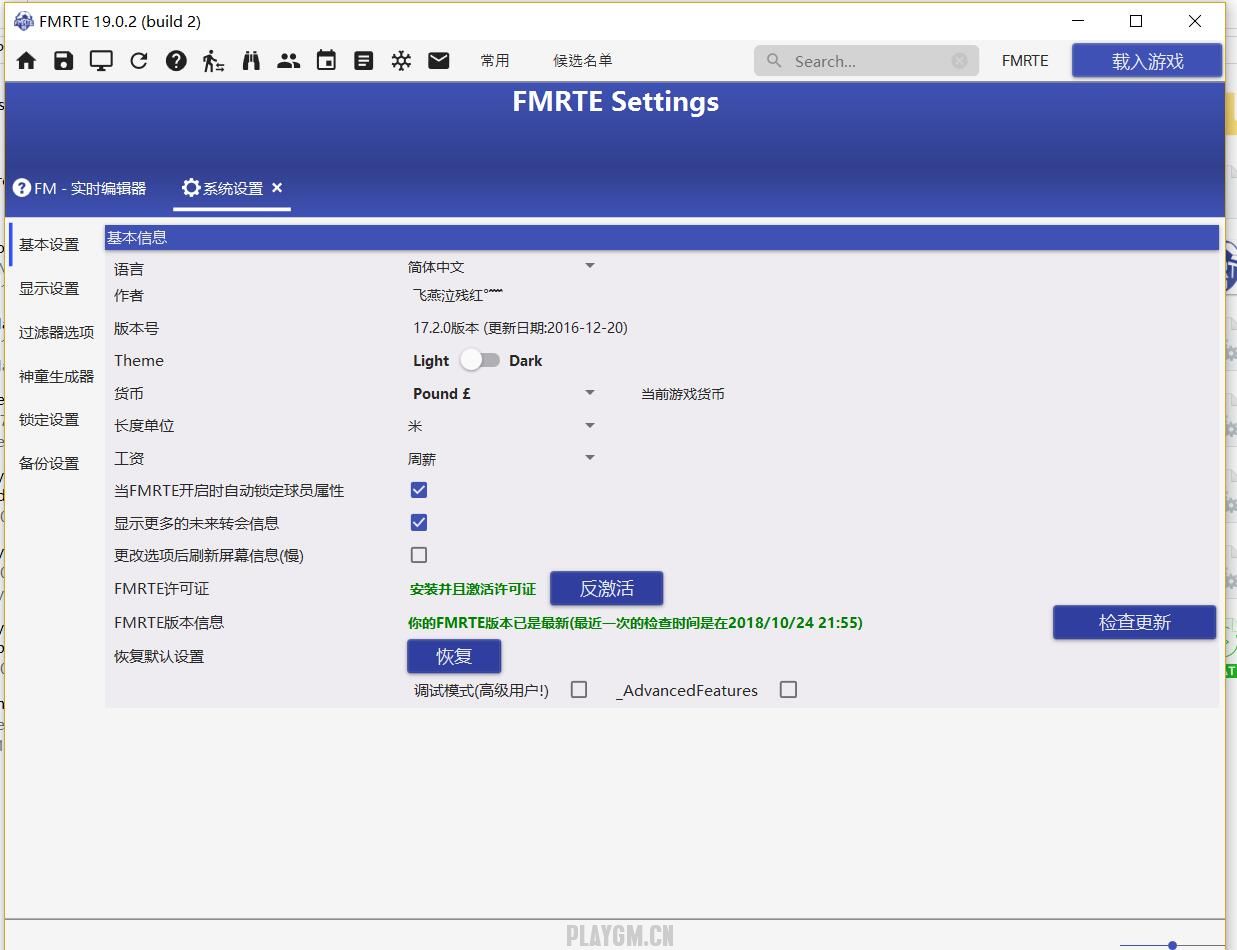
Task: Click the 你的FMRTE版本已是最新 status message
Action: [636, 622]
